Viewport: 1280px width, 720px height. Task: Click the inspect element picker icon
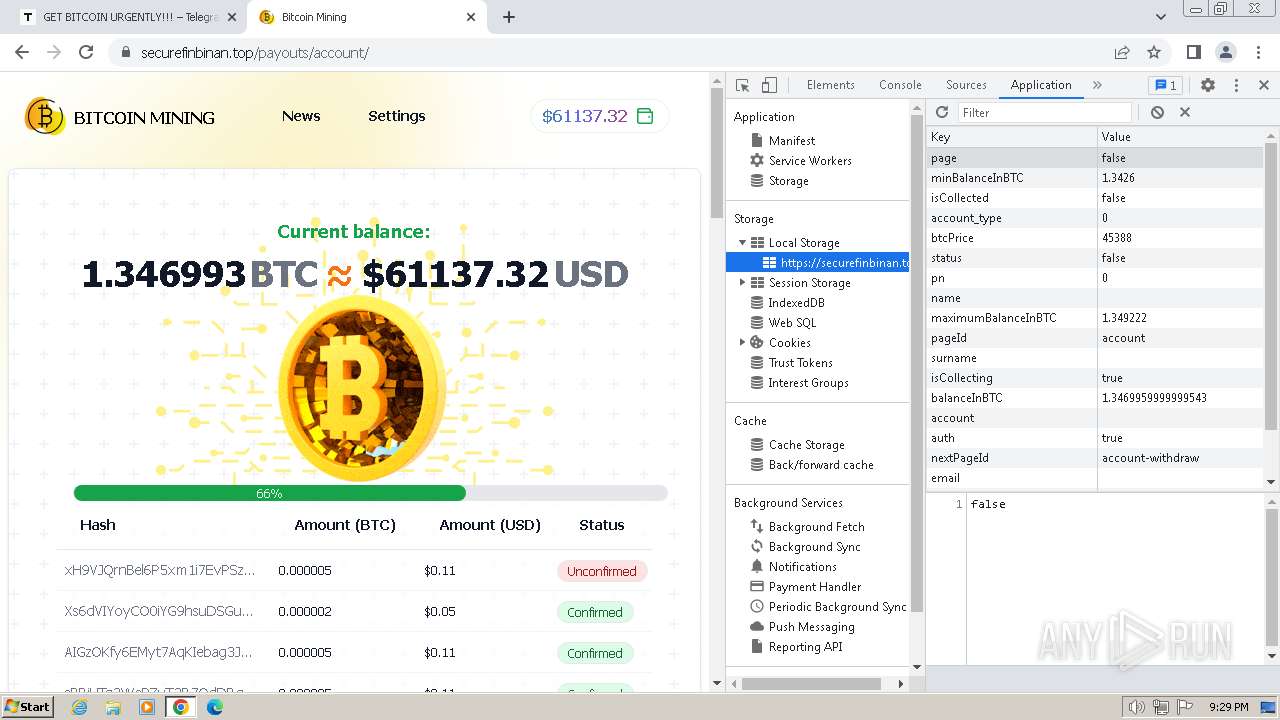point(742,85)
